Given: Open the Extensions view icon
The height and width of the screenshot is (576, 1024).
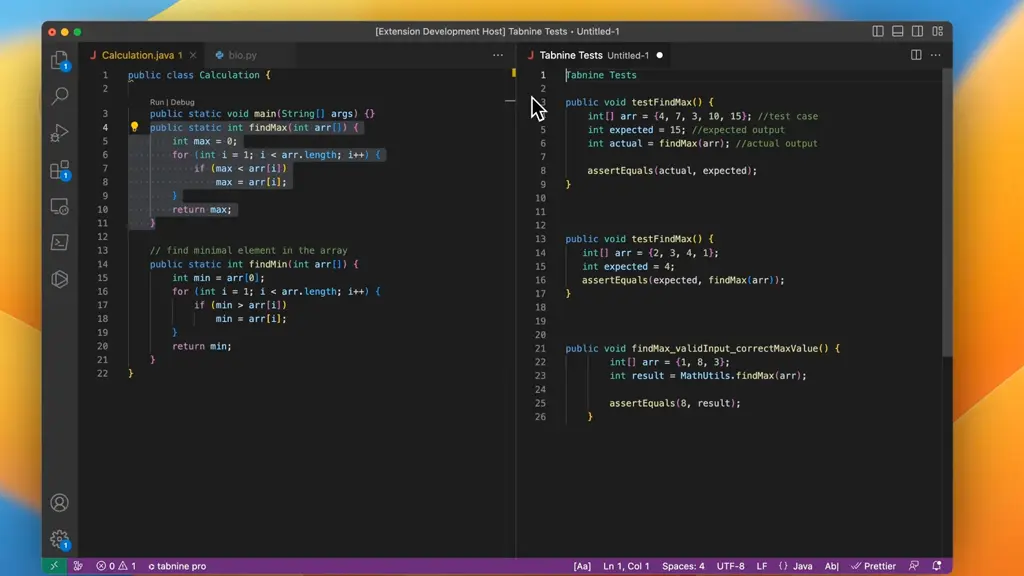Looking at the screenshot, I should coord(59,170).
